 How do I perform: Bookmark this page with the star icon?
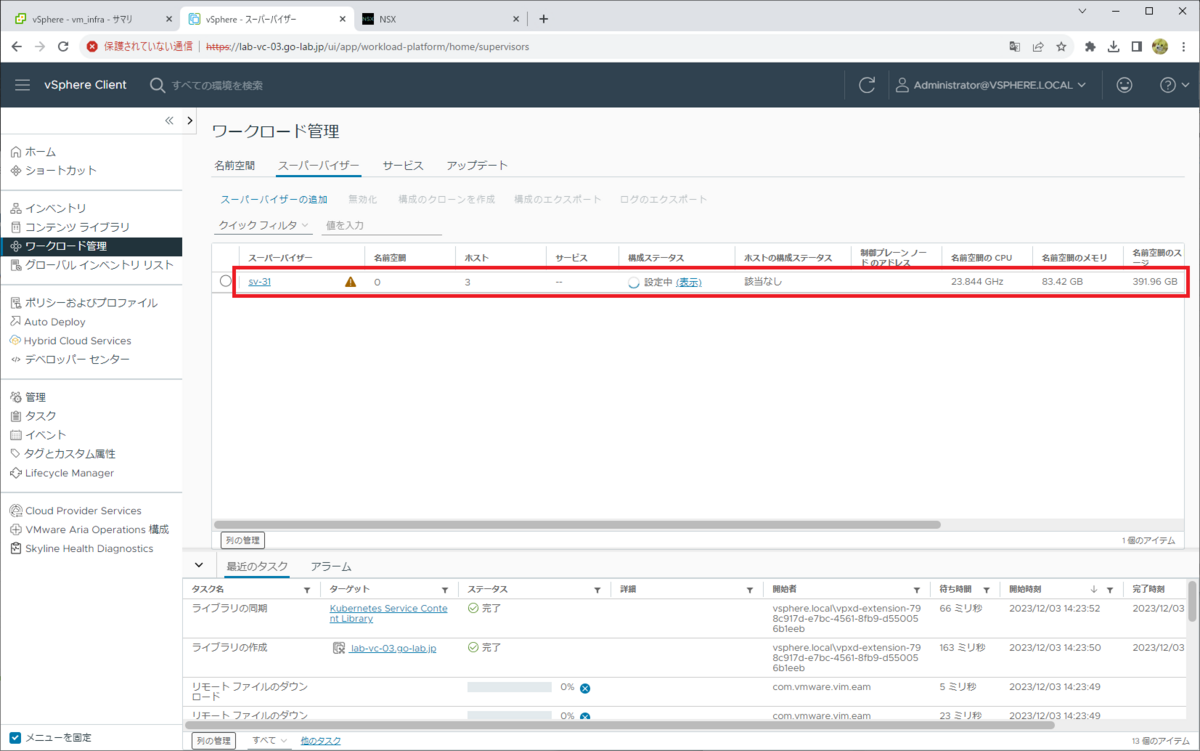[1061, 46]
